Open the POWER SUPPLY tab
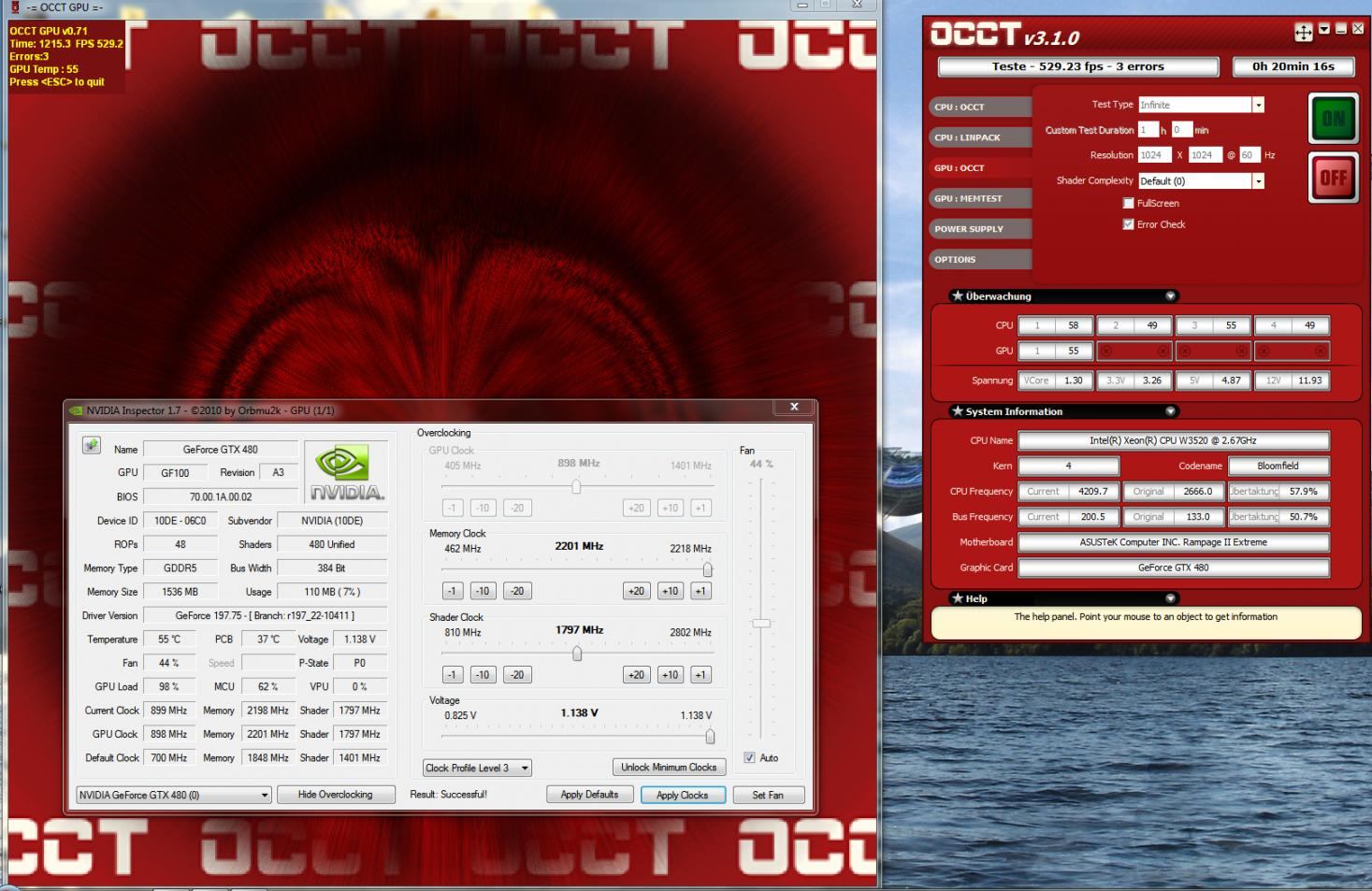The height and width of the screenshot is (891, 1372). [980, 229]
